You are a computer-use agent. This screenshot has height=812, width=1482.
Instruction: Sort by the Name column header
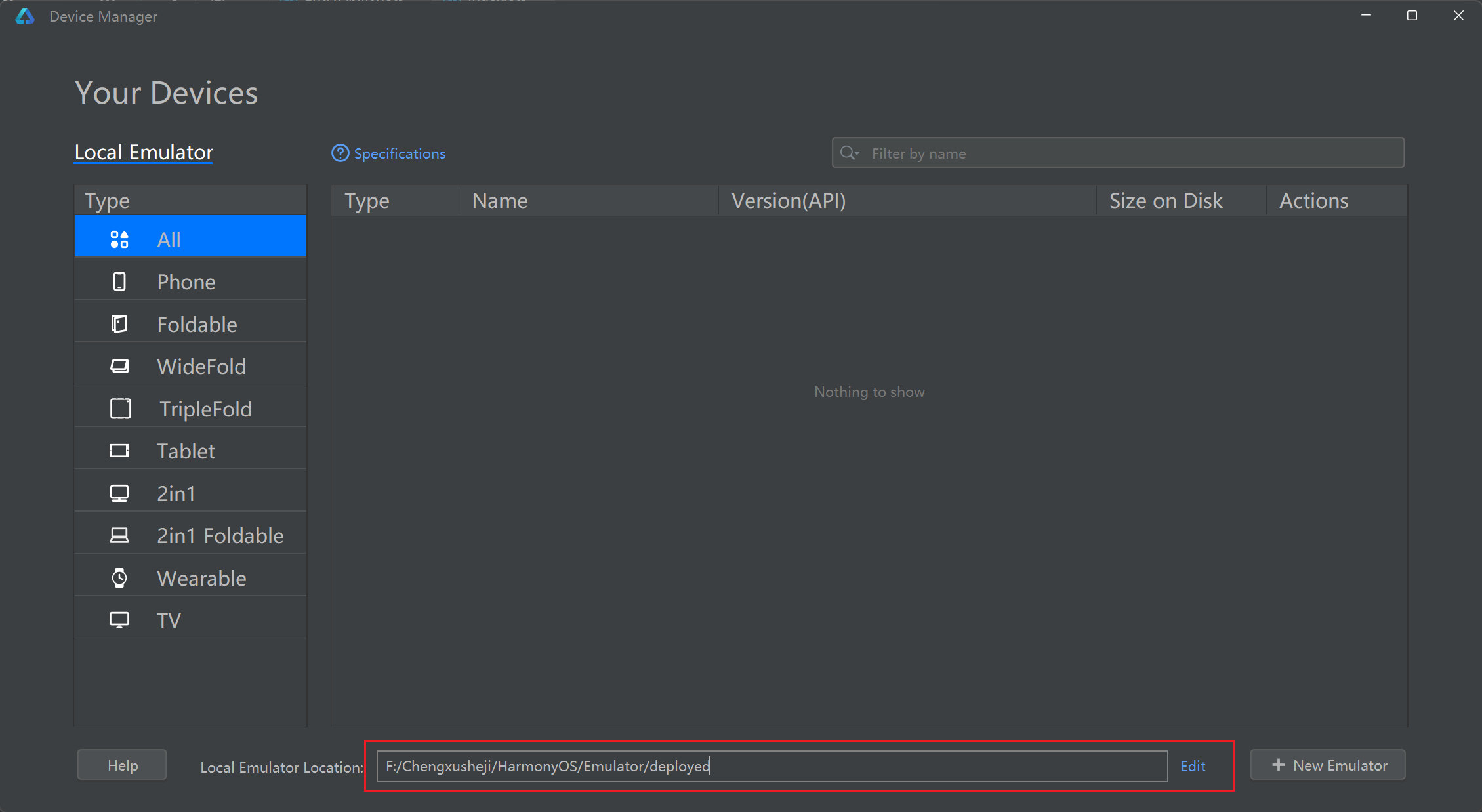[499, 201]
